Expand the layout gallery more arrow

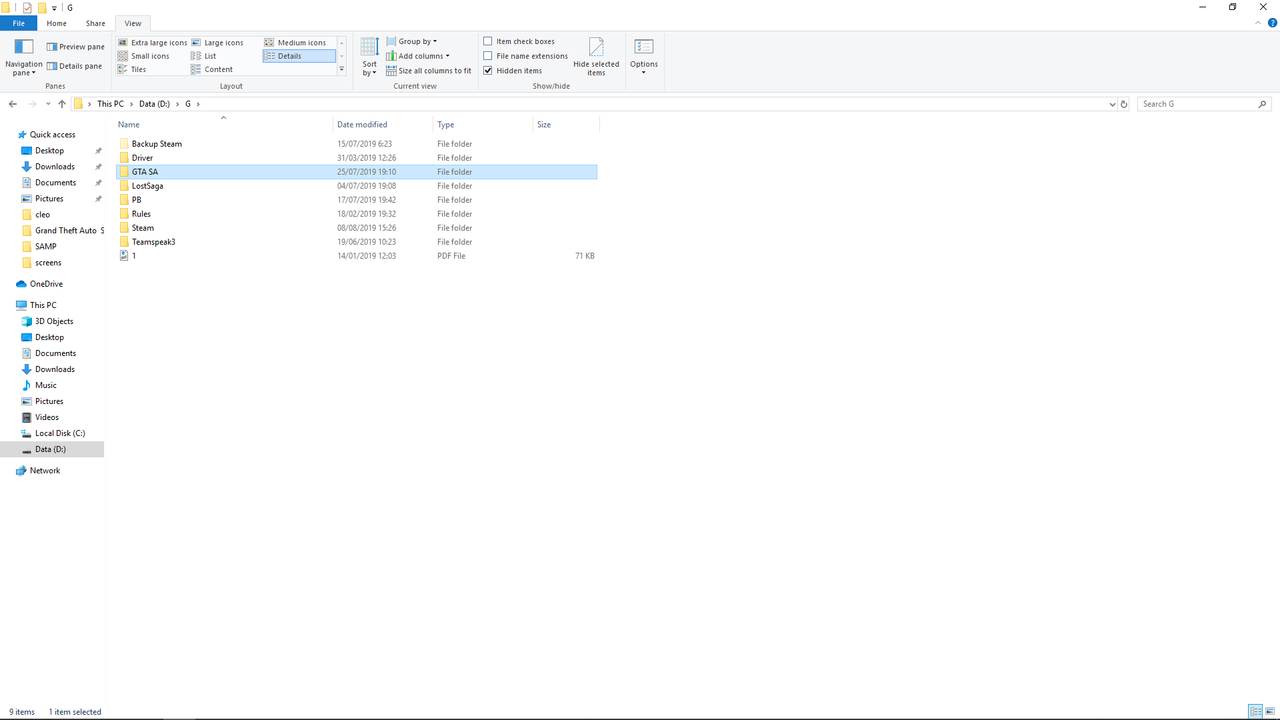[x=341, y=69]
